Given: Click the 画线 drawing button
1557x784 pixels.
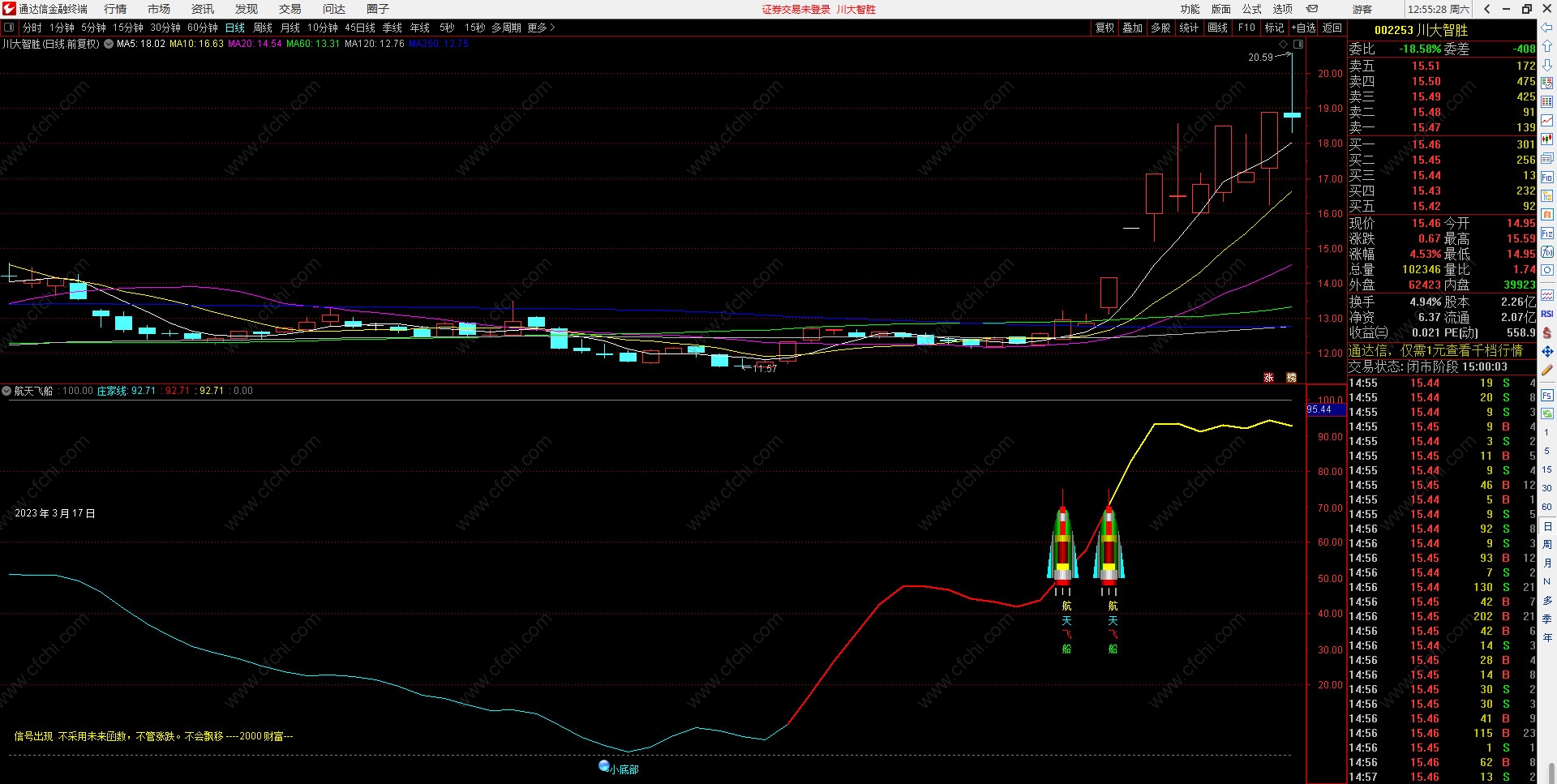Looking at the screenshot, I should click(x=1217, y=28).
